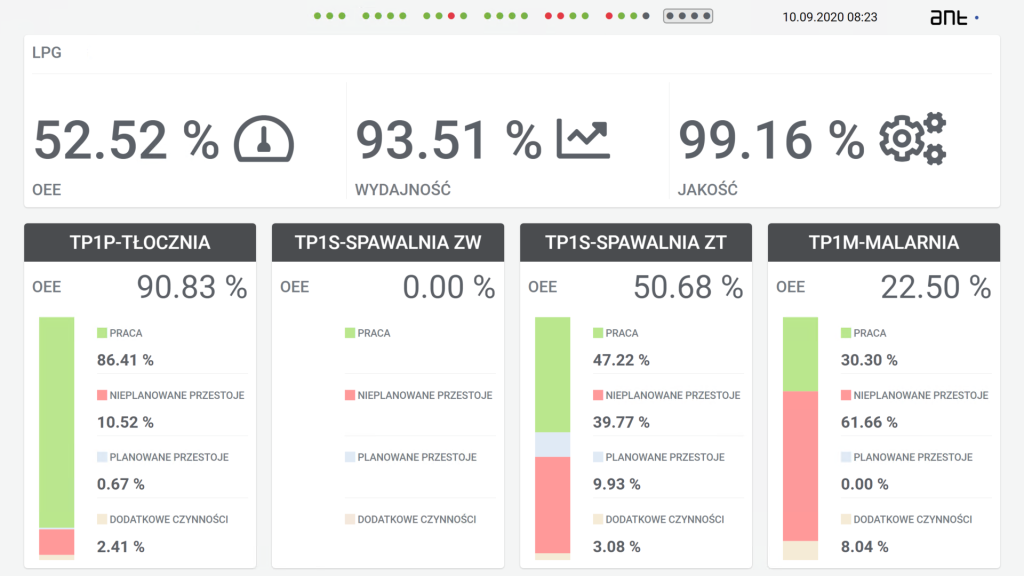Click the green bar segment in TP1P-TŁOCZNIA
This screenshot has height=576, width=1024.
coord(57,423)
